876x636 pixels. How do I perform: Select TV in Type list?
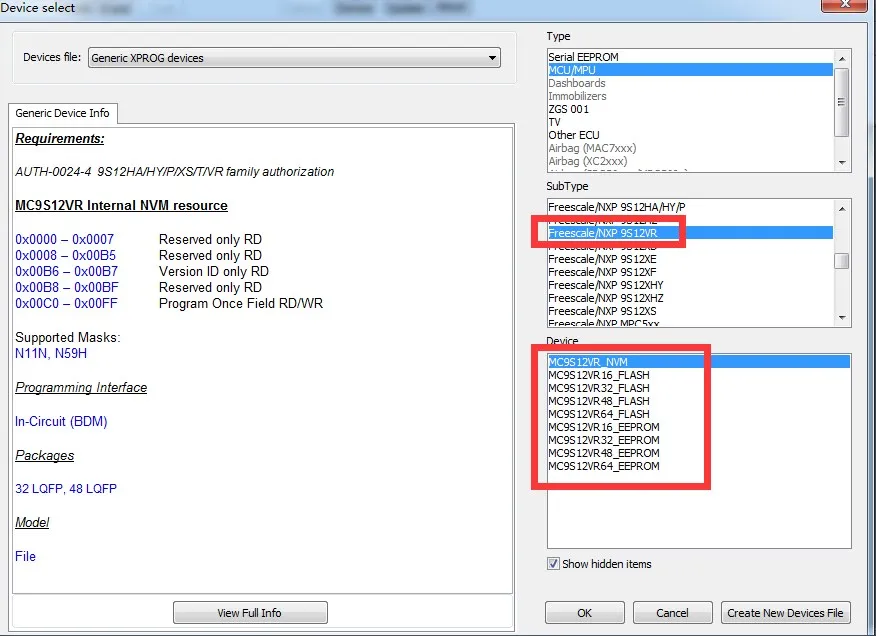pos(690,122)
